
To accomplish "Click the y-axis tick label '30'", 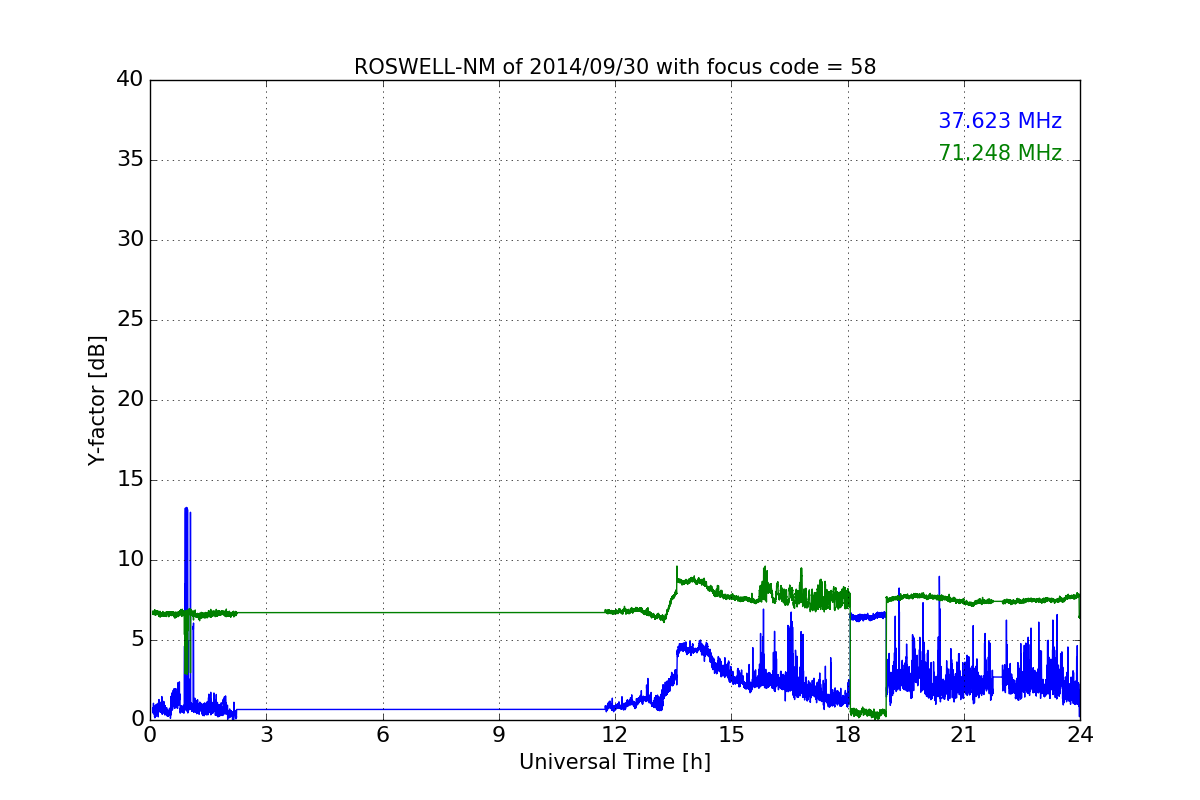I will [130, 240].
